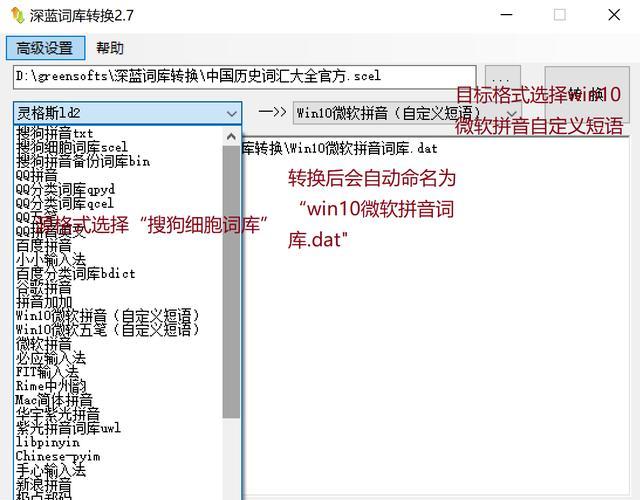The height and width of the screenshot is (500, 640).
Task: Click the browse "..." button
Action: (502, 78)
